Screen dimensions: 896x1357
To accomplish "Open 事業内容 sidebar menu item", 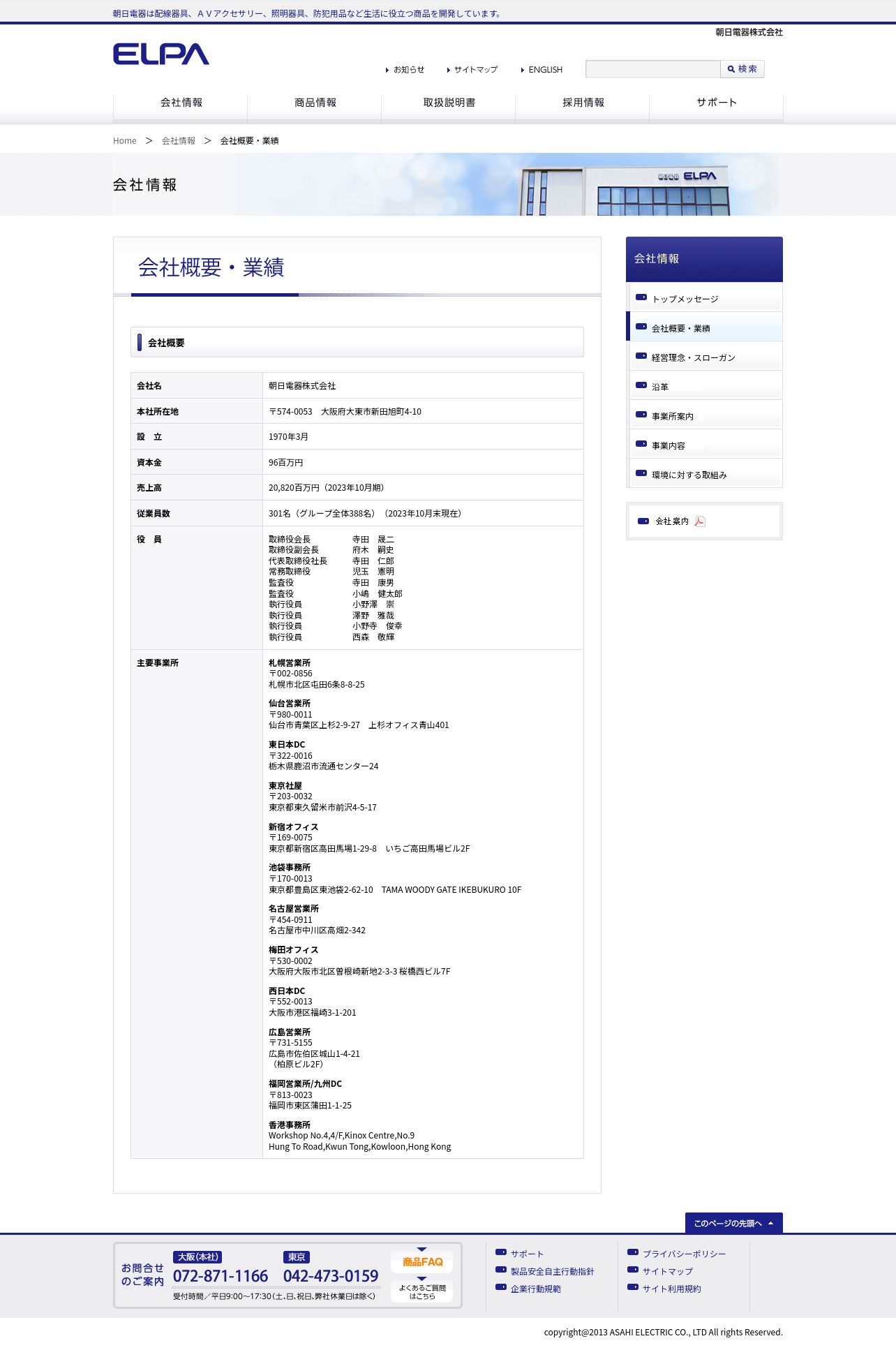I will [x=705, y=445].
